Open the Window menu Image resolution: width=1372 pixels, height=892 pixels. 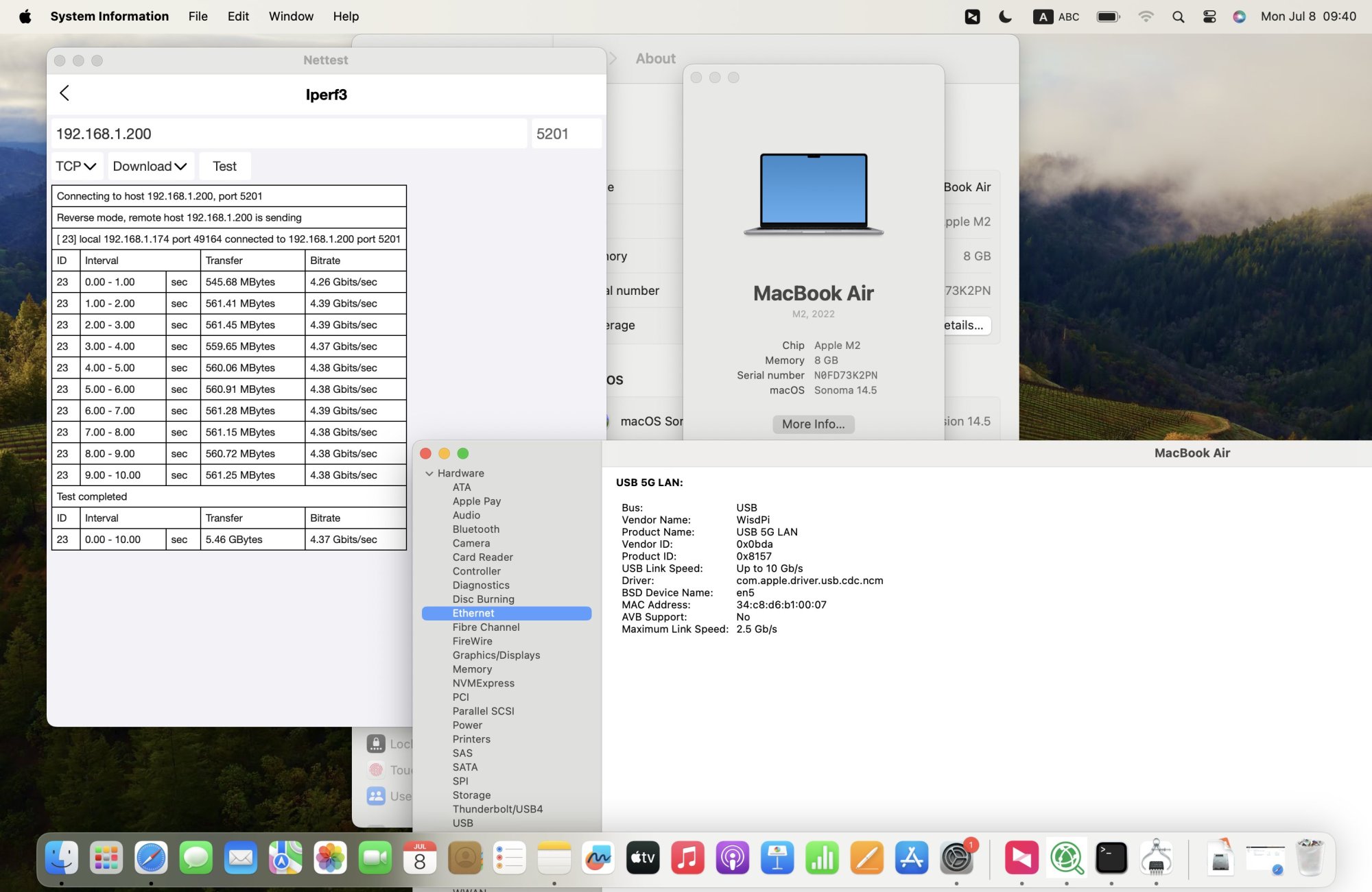(291, 16)
